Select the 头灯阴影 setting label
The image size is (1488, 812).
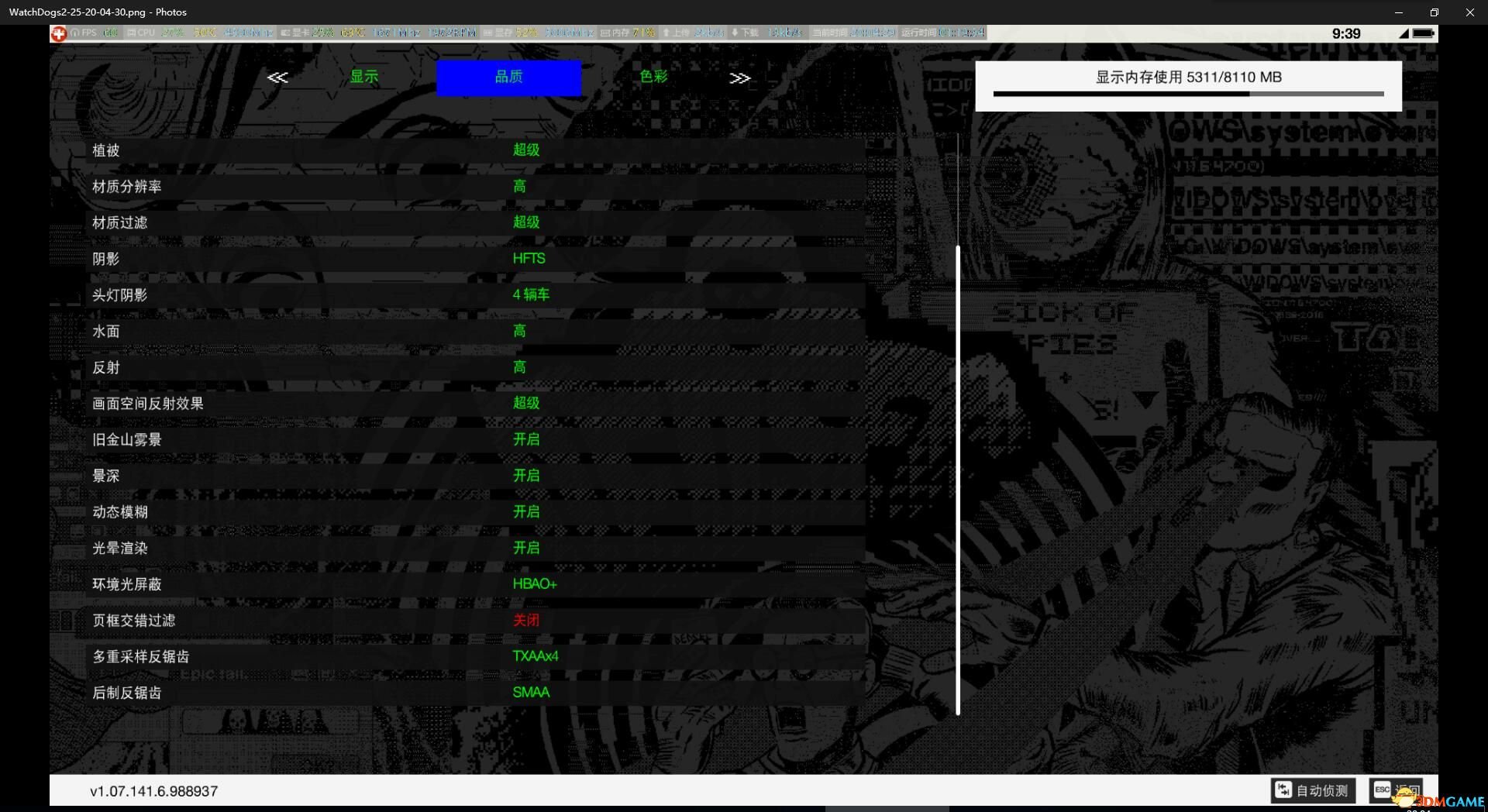pyautogui.click(x=120, y=295)
